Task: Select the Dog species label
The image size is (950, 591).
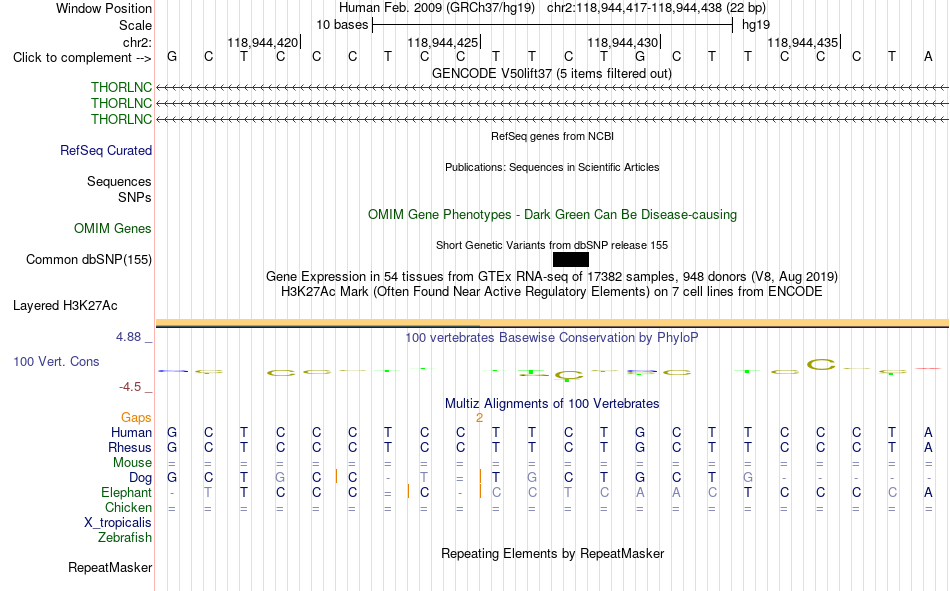Action: tap(140, 478)
